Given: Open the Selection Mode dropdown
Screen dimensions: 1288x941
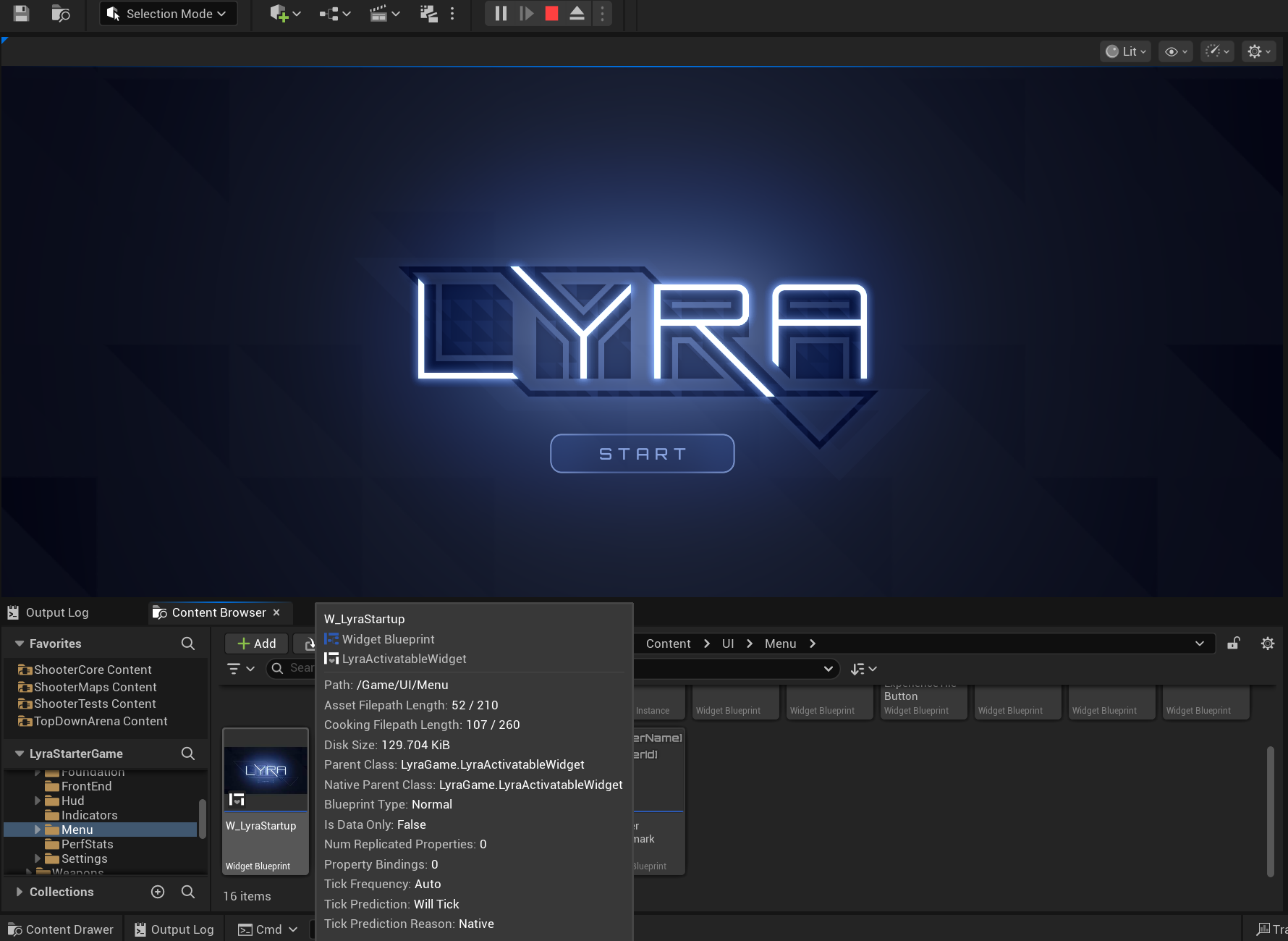Looking at the screenshot, I should (169, 14).
